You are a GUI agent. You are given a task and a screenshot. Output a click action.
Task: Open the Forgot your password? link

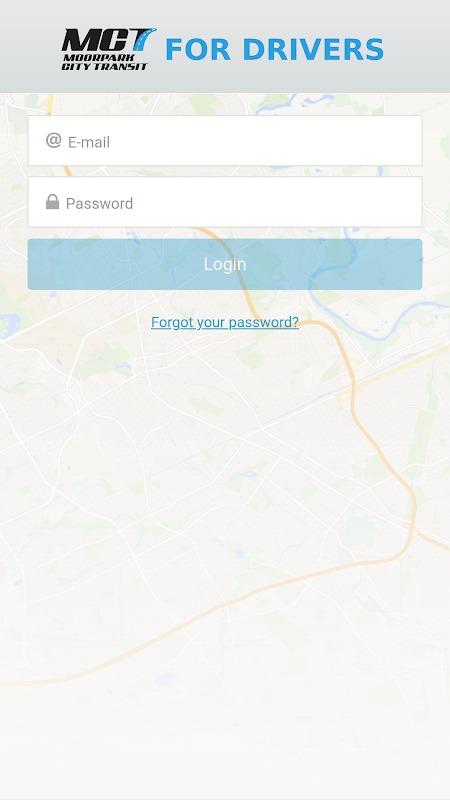tap(225, 322)
